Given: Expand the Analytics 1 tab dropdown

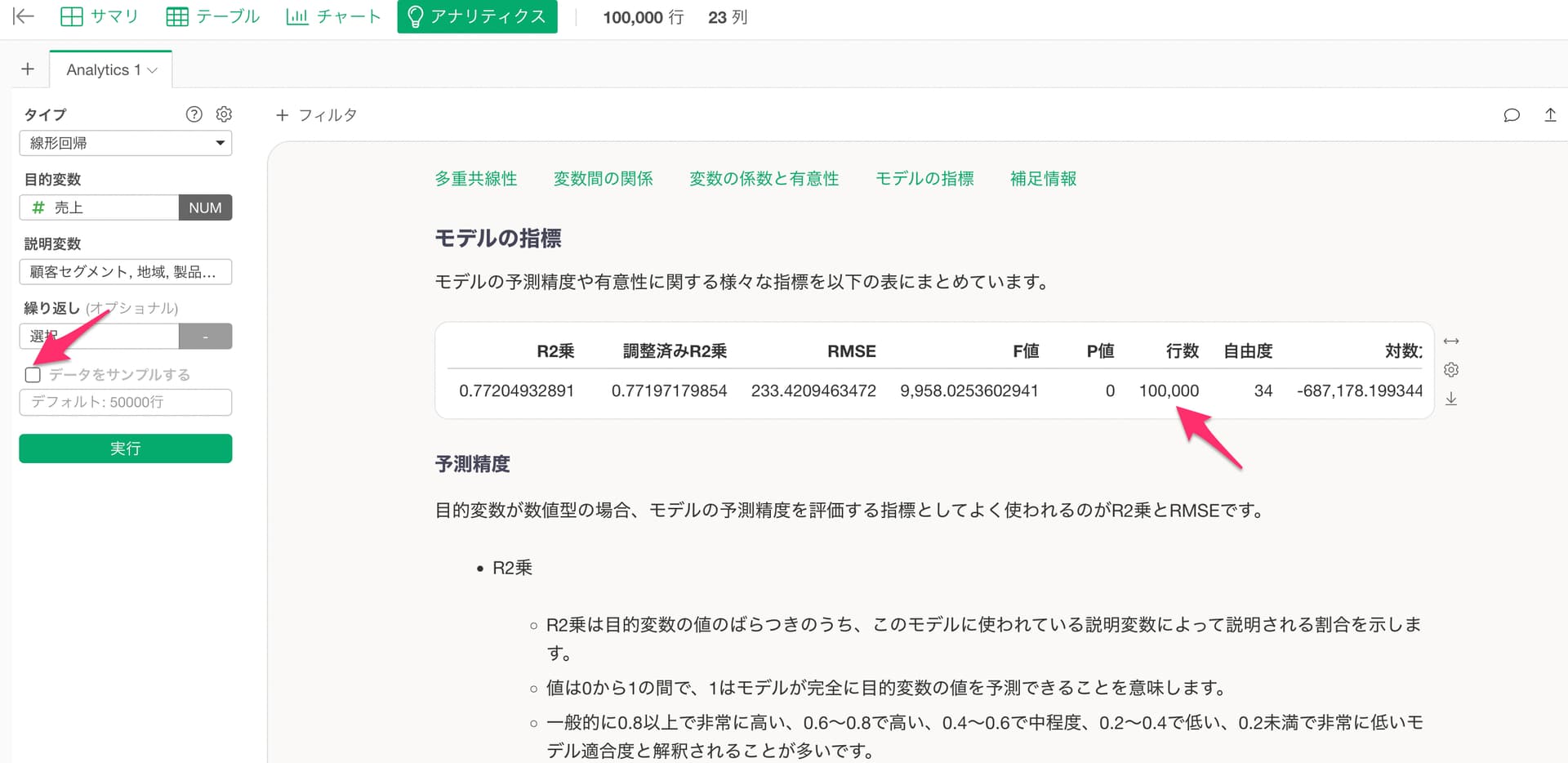Looking at the screenshot, I should (153, 69).
